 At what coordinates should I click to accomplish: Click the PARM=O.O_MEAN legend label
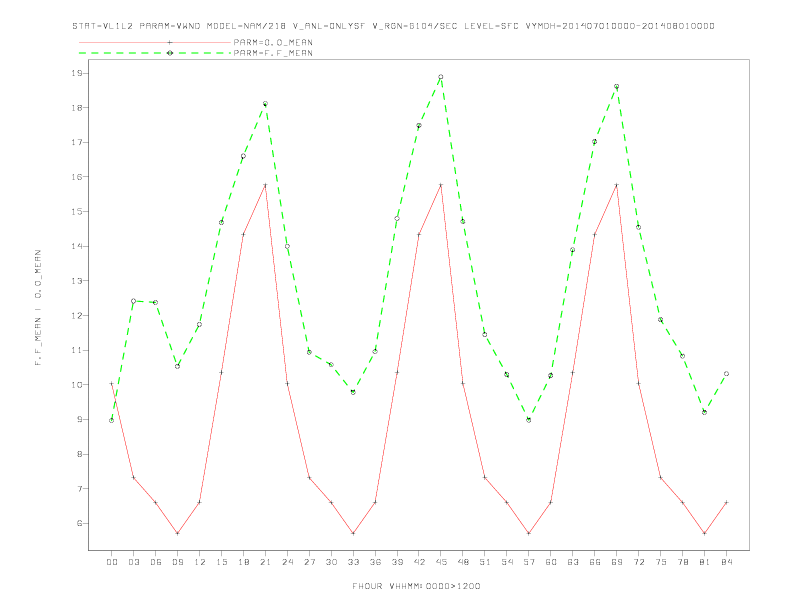click(273, 42)
